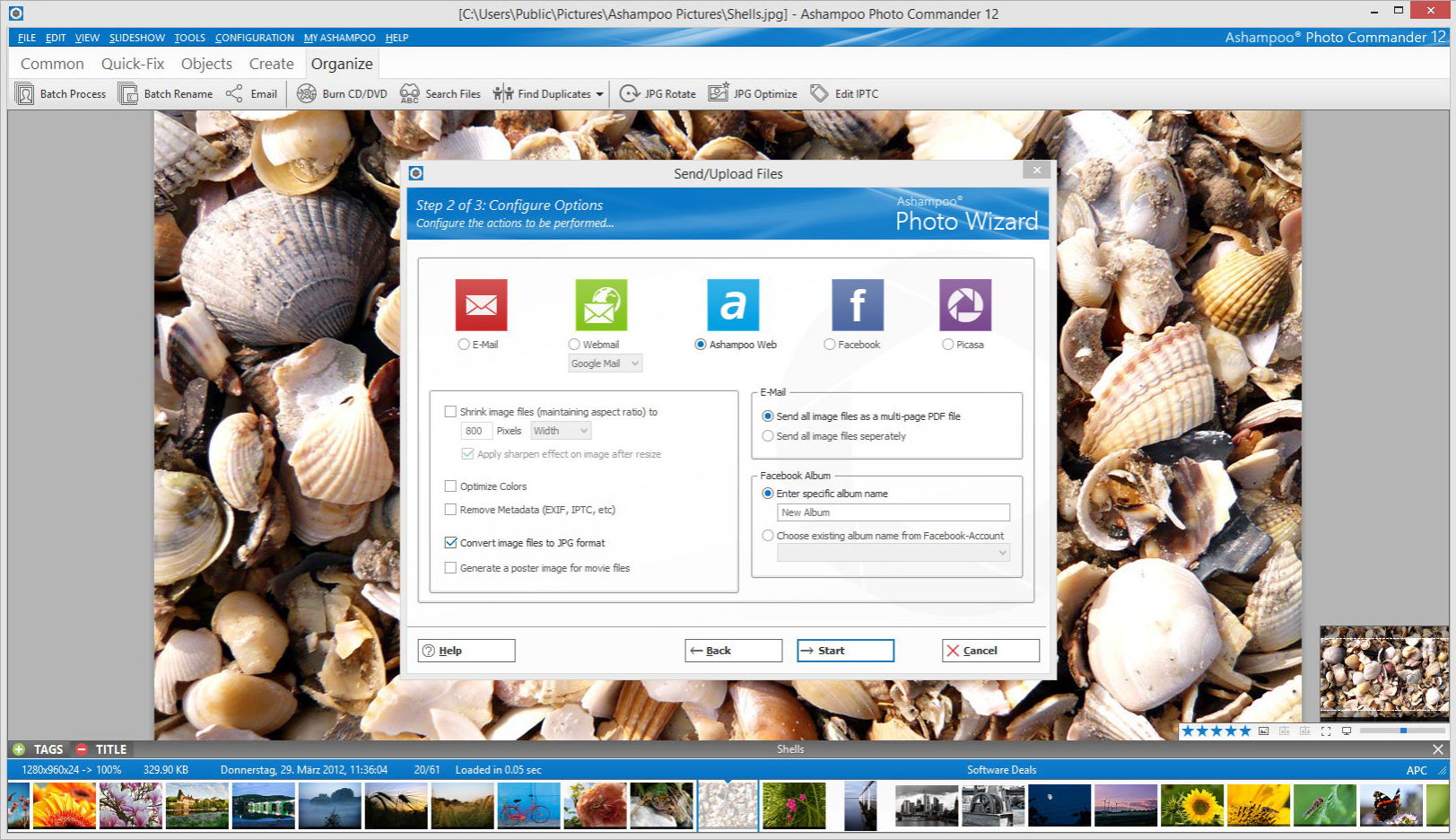
Task: Select Choose existing album name option
Action: tap(768, 536)
